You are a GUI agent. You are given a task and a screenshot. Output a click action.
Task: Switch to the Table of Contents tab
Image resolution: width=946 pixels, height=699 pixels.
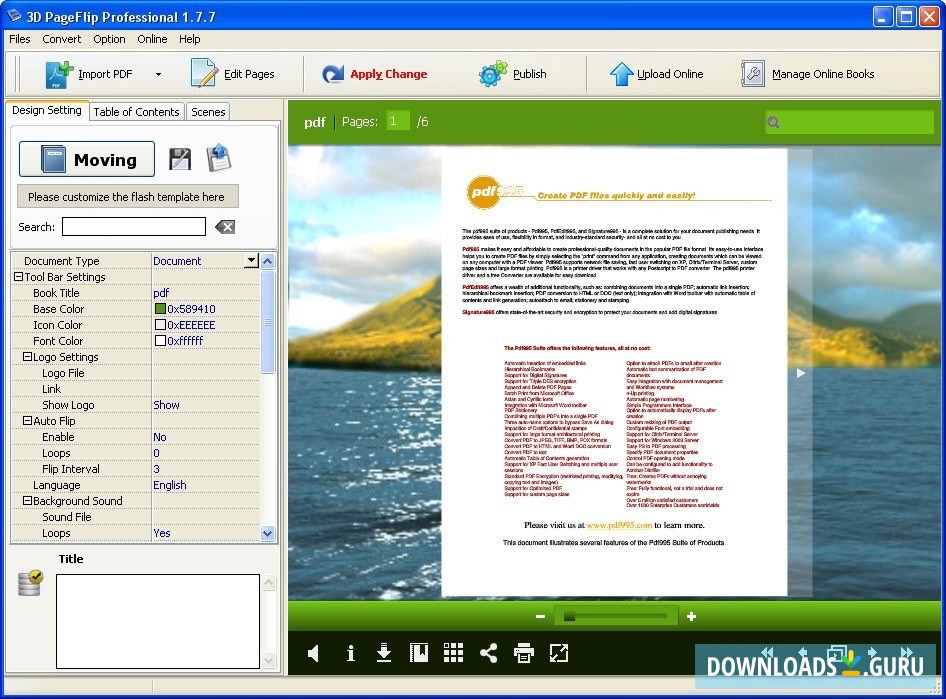point(136,111)
